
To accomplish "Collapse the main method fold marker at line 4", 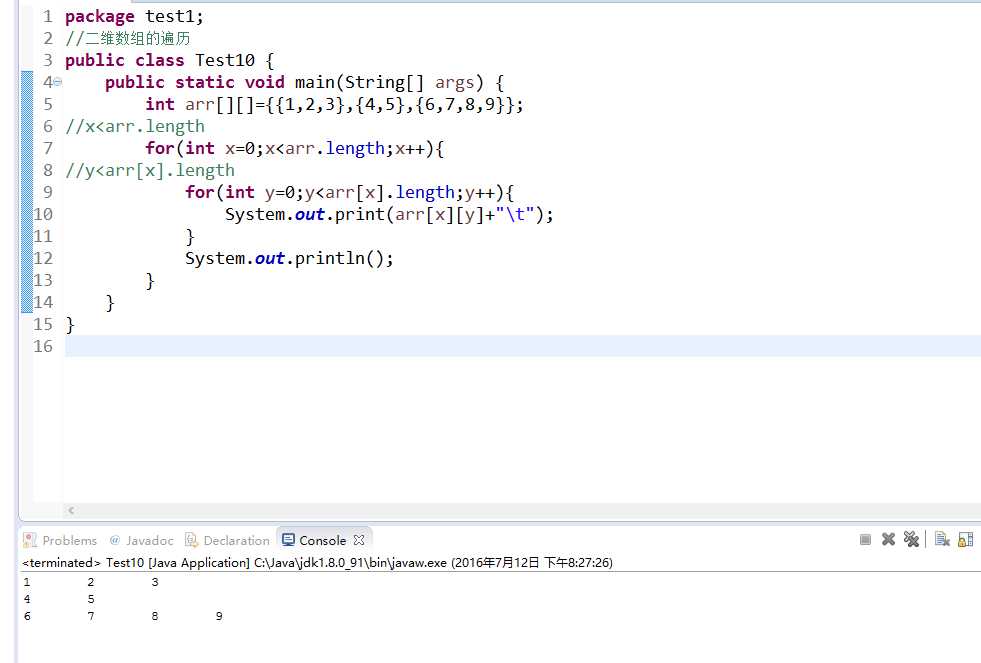I will pos(58,82).
